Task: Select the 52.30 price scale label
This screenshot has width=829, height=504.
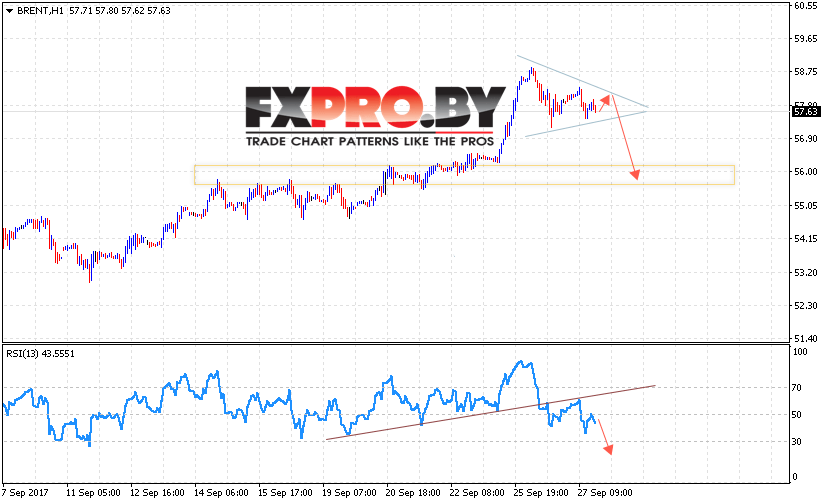Action: (x=806, y=306)
